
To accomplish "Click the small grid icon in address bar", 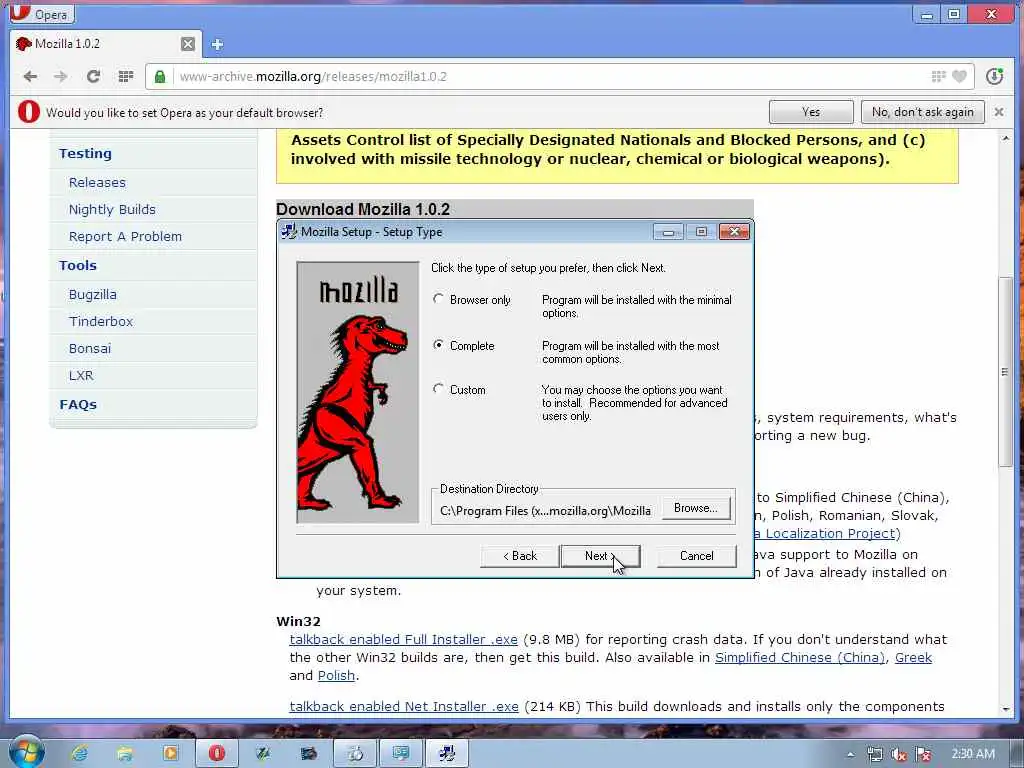I will click(x=938, y=76).
